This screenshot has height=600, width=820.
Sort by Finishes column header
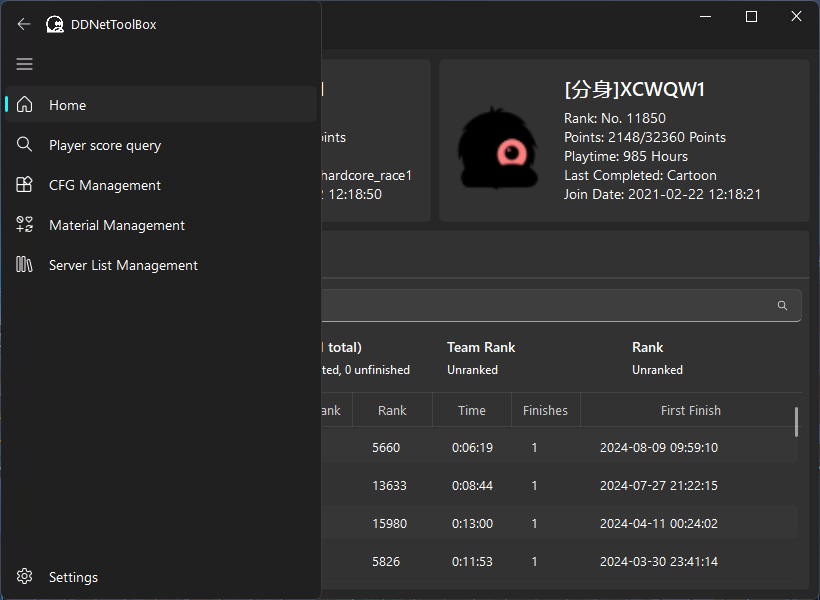[x=545, y=411]
